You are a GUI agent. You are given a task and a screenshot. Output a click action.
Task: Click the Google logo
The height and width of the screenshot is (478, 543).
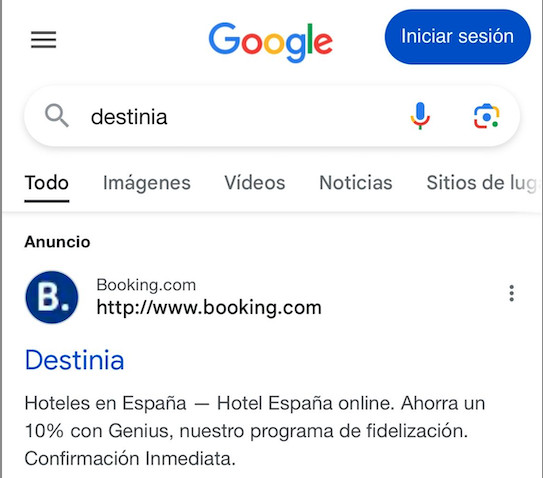coord(270,42)
